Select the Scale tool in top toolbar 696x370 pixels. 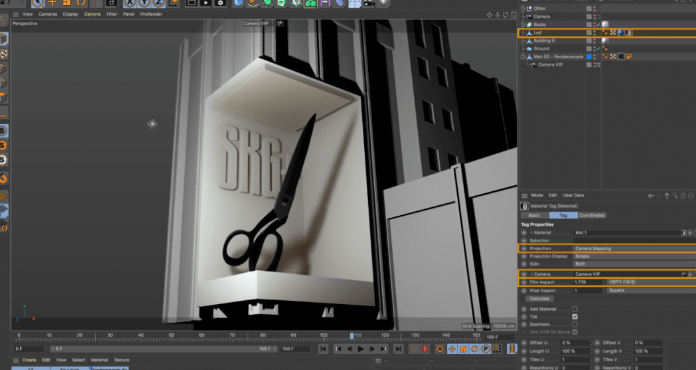67,3
